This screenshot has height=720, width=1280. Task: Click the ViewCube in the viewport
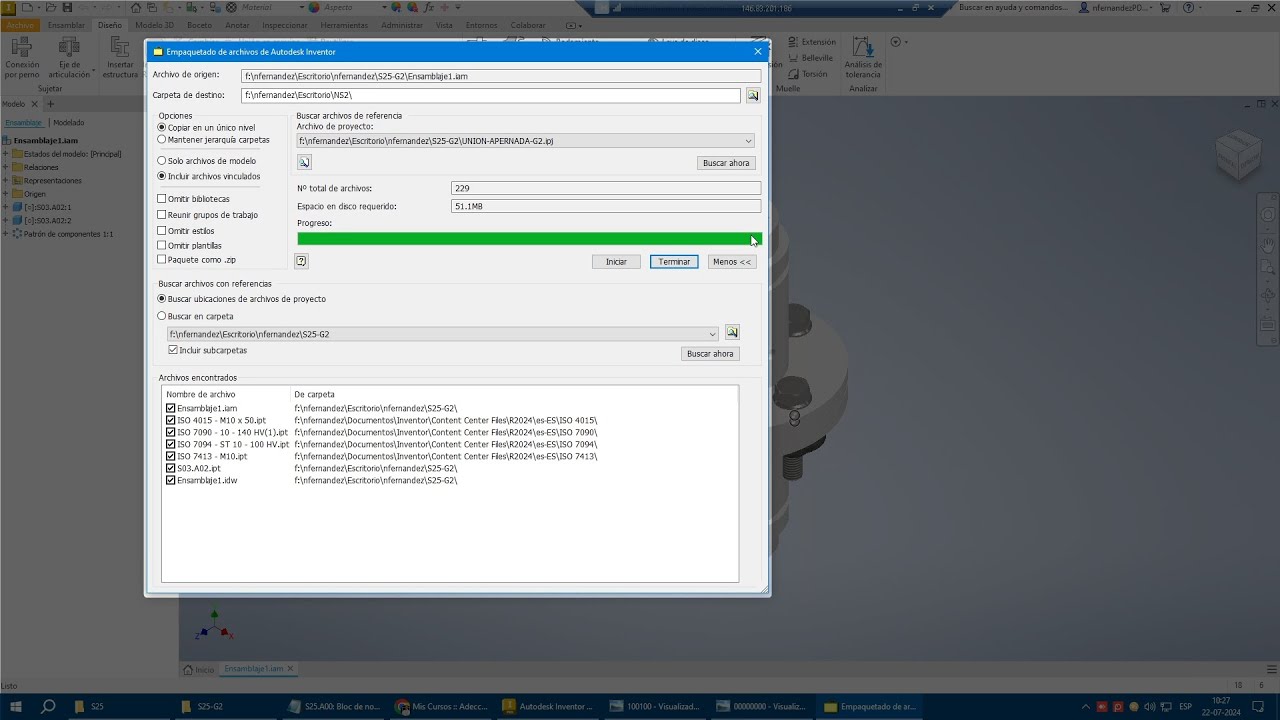point(1238,155)
